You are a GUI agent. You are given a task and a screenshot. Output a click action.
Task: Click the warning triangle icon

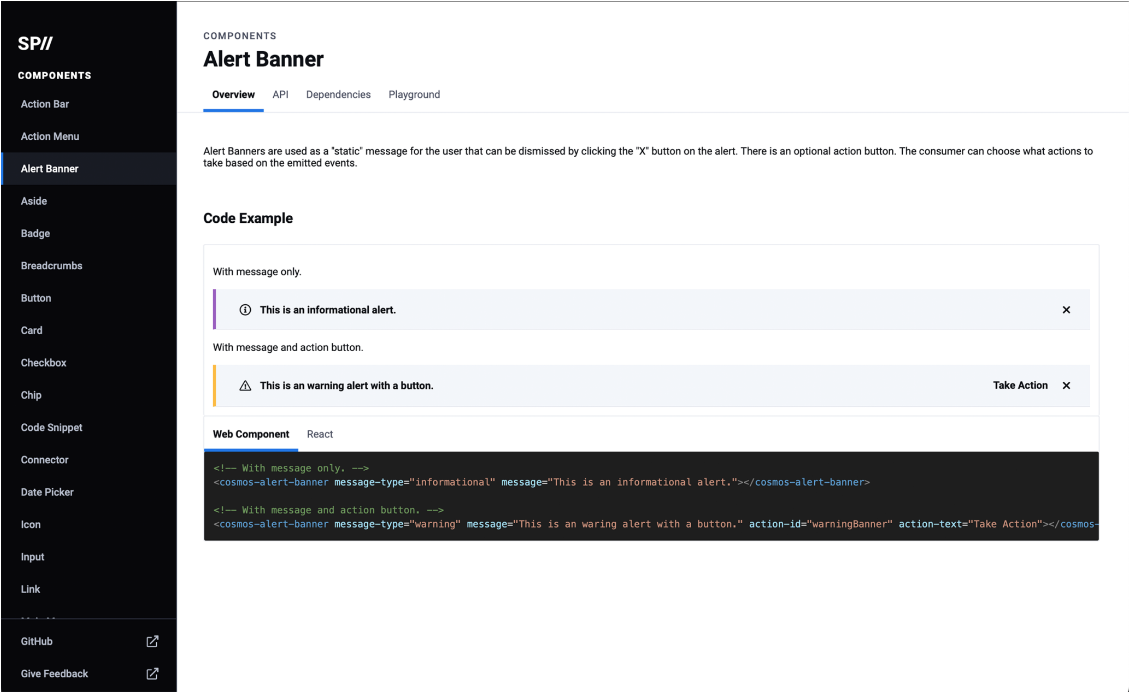point(245,386)
